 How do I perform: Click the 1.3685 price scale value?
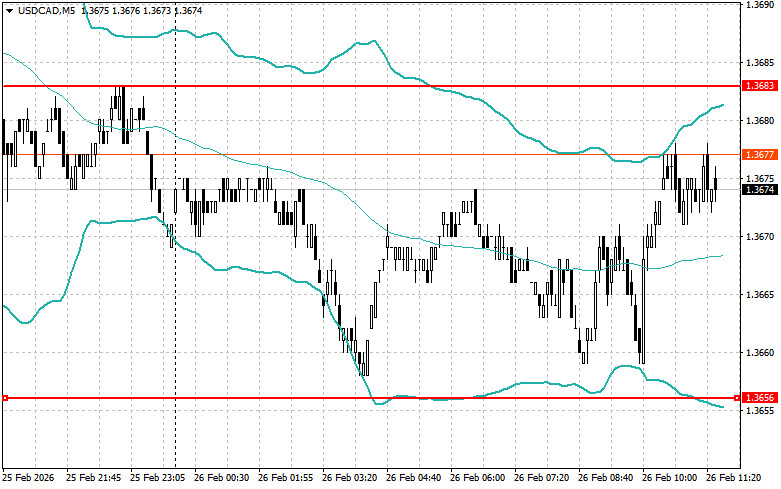tap(760, 63)
